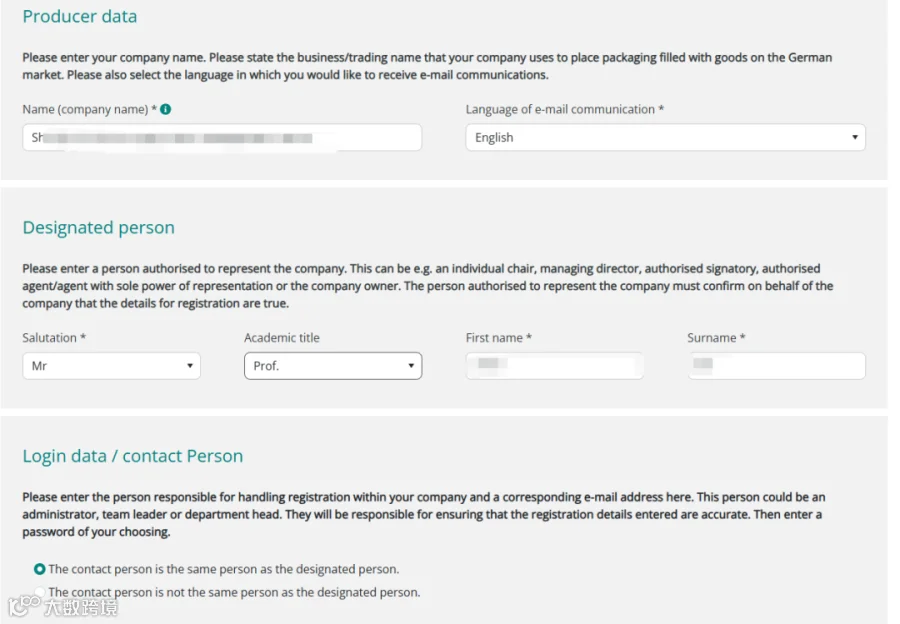The width and height of the screenshot is (900, 624).
Task: Click the info icon beside company name label
Action: click(165, 109)
